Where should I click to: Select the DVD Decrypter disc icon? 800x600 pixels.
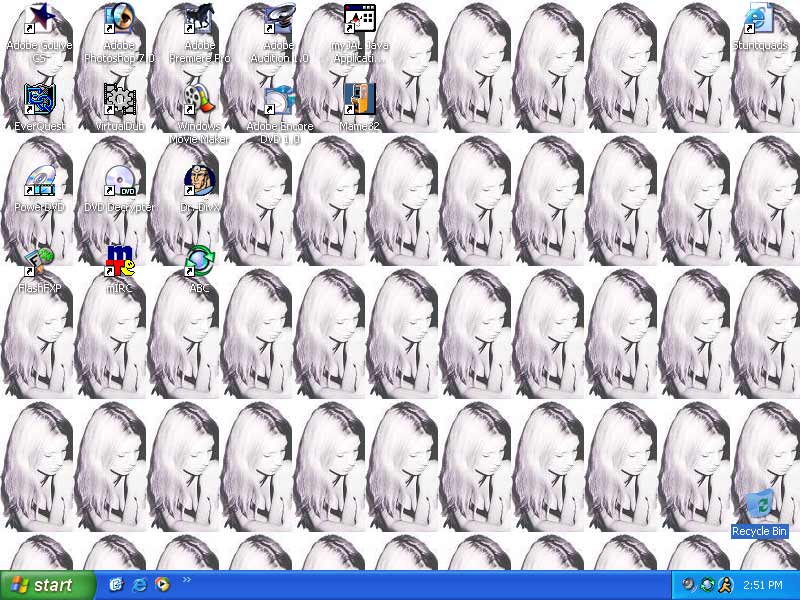click(x=119, y=180)
